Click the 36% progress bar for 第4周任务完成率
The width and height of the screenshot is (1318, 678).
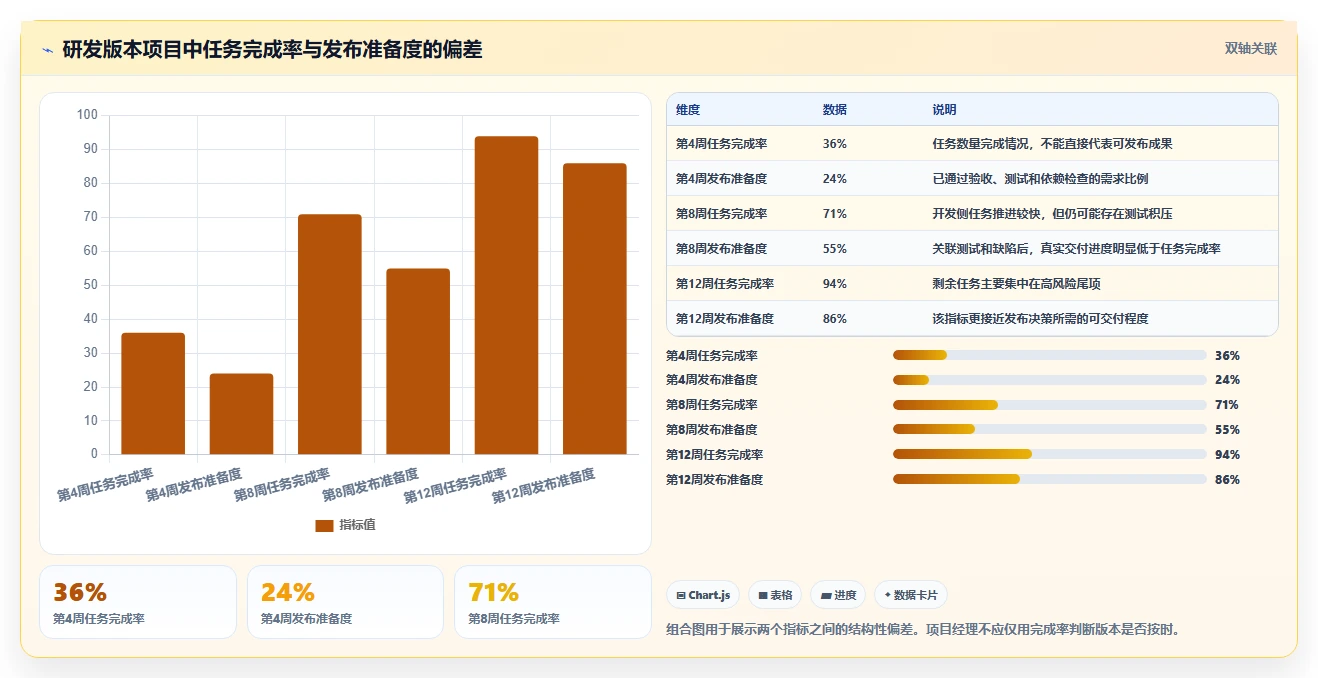(1050, 355)
